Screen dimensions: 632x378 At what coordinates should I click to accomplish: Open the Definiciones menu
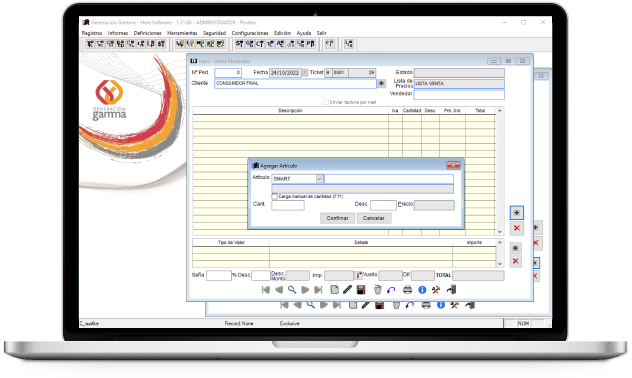click(x=148, y=33)
